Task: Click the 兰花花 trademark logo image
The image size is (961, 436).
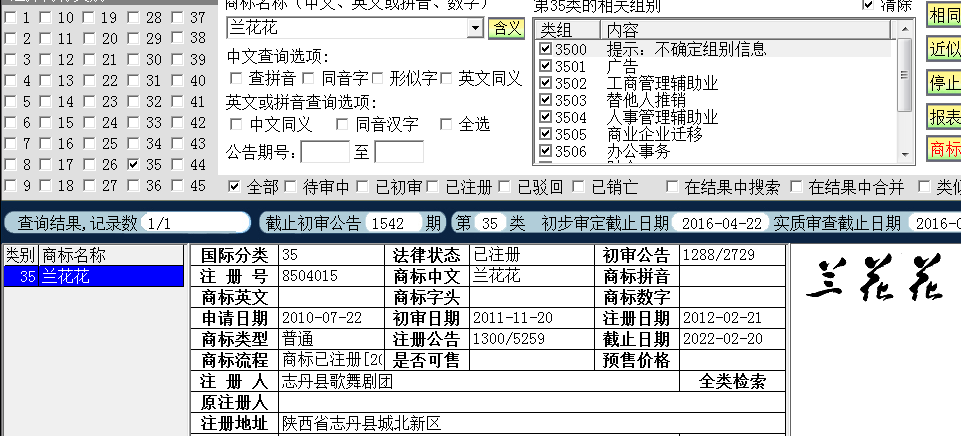Action: 874,277
